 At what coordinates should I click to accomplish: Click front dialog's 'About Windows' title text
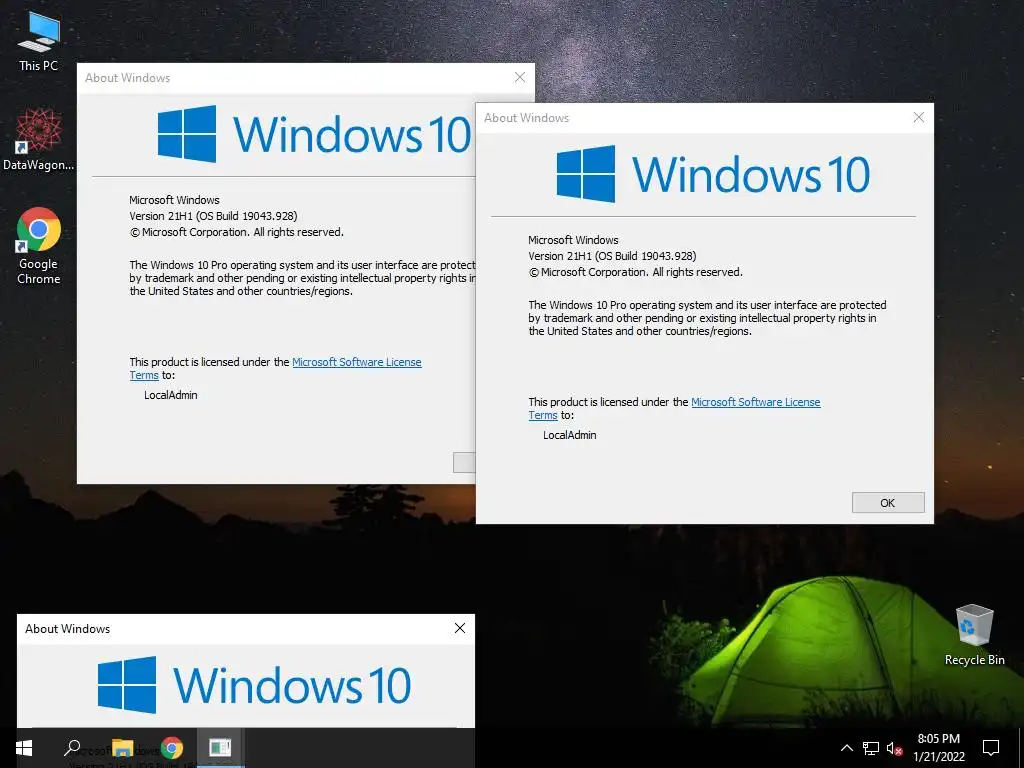pos(526,118)
